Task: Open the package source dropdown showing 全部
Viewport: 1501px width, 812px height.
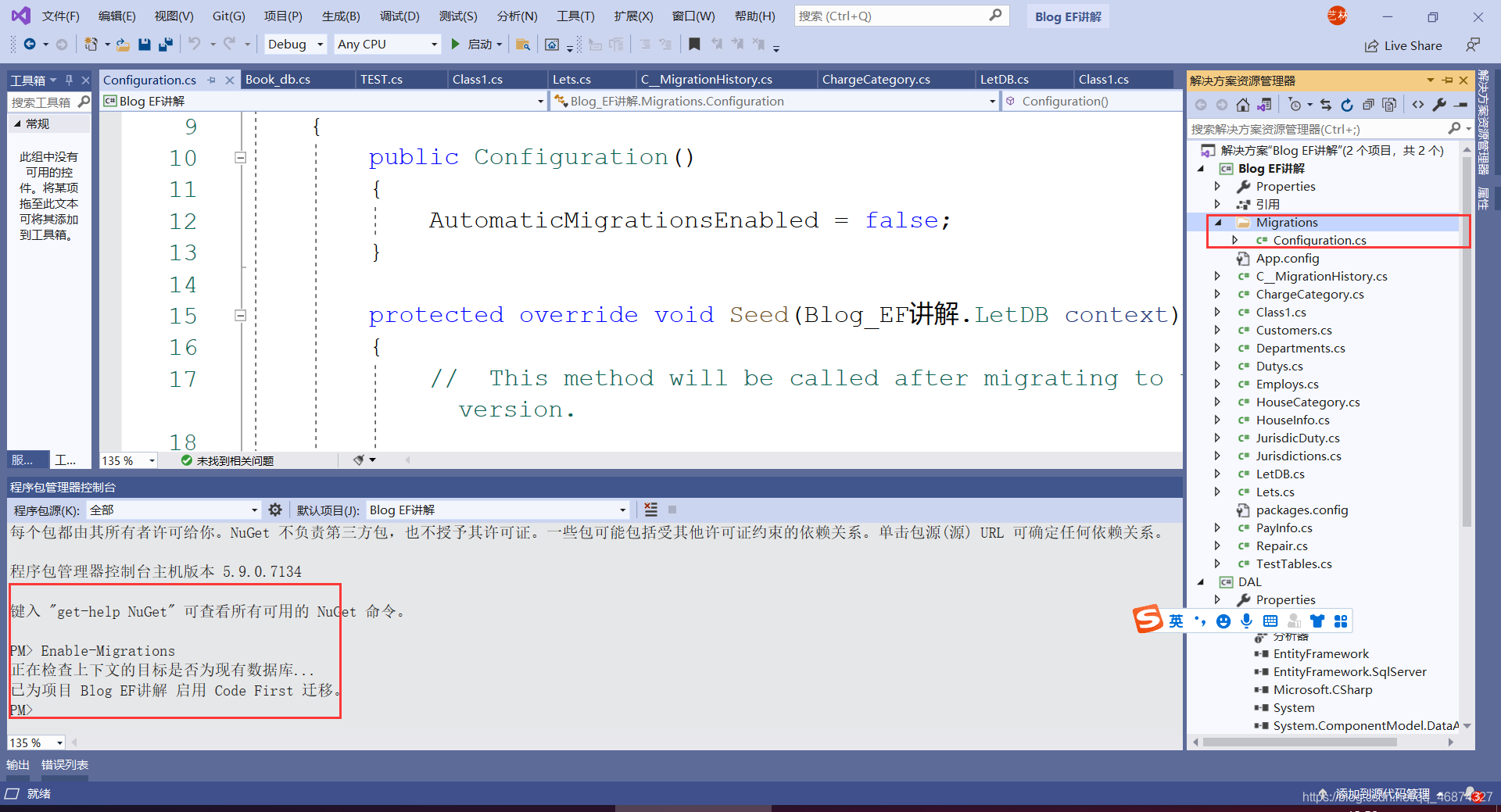Action: tap(174, 510)
